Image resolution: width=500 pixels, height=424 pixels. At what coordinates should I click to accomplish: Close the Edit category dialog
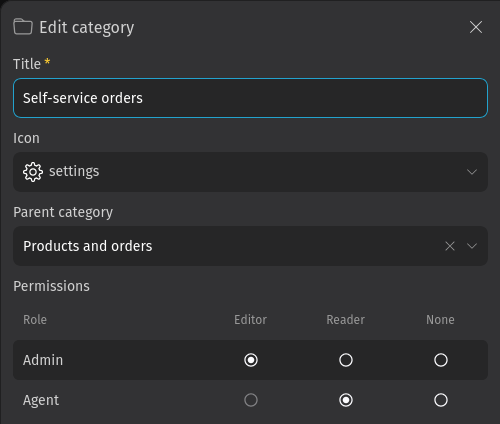476,27
